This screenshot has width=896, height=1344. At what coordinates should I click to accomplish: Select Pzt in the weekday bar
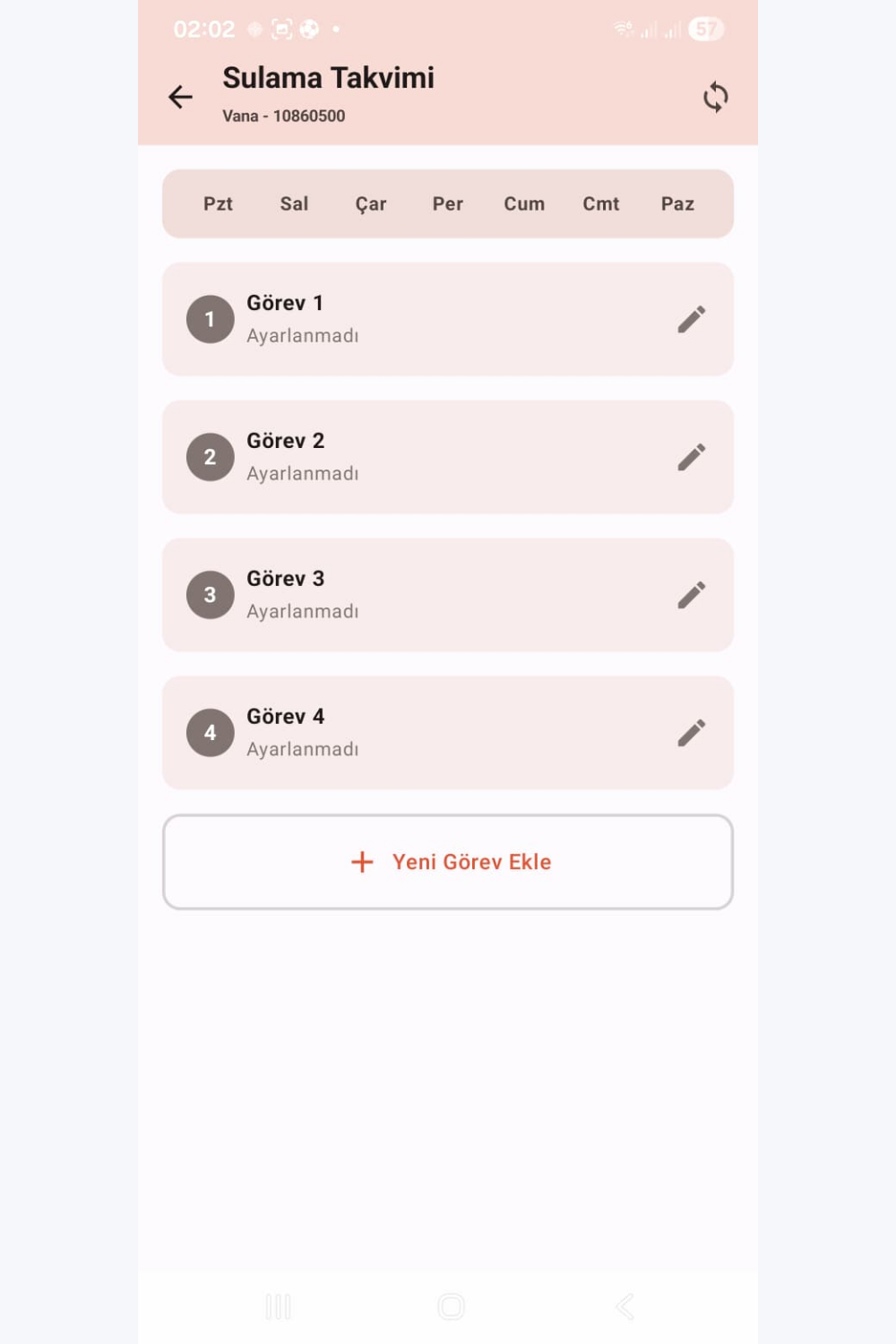pyautogui.click(x=217, y=203)
